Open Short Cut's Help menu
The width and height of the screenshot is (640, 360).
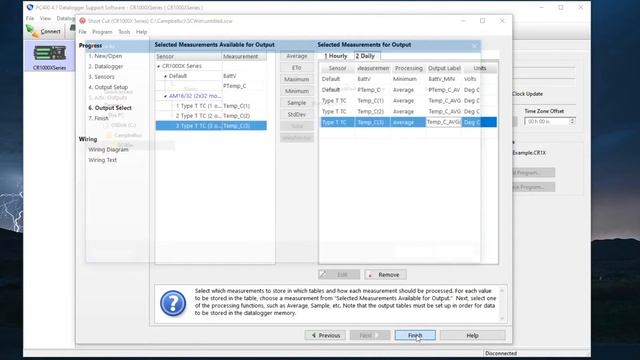[141, 32]
